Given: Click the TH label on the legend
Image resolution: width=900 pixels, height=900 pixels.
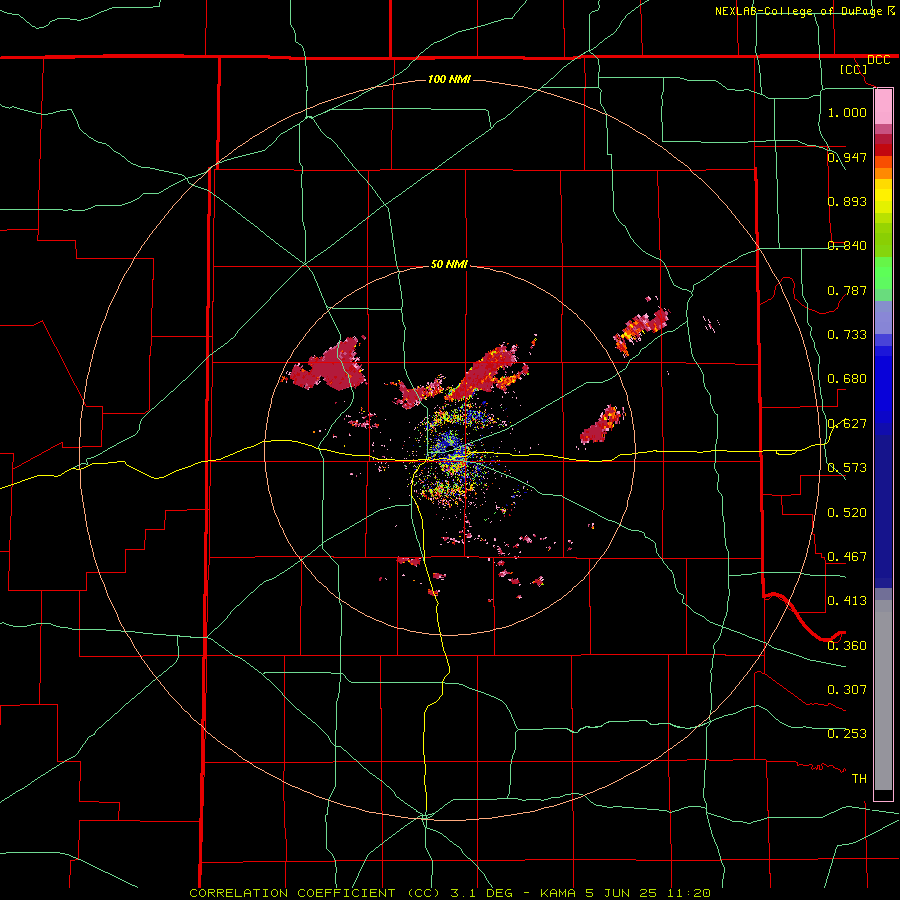Looking at the screenshot, I should pos(859,779).
